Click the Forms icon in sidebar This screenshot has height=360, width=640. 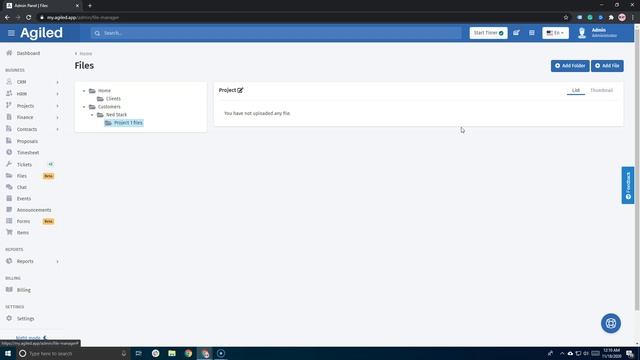9,221
